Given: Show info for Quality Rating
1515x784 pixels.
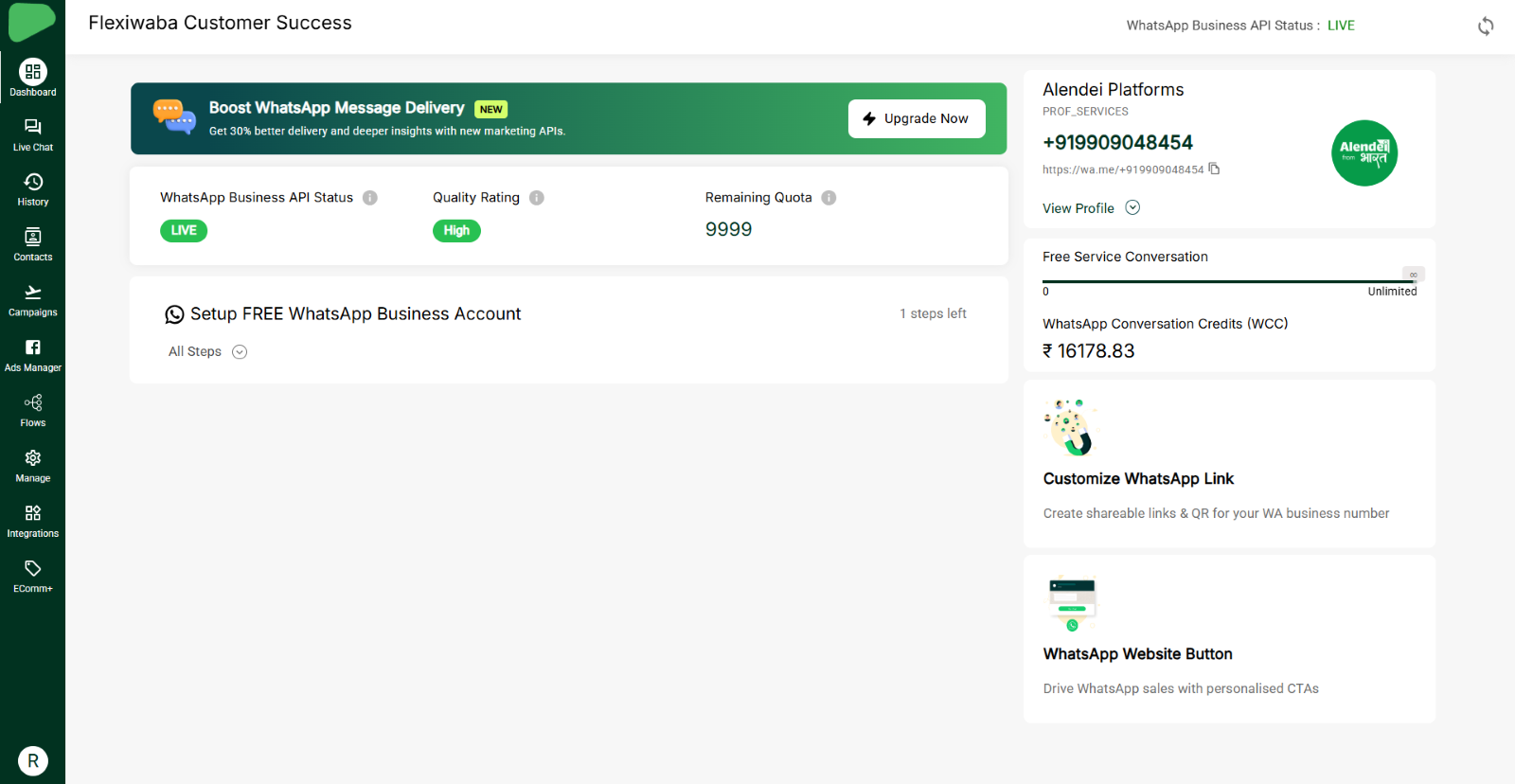Looking at the screenshot, I should click(x=537, y=198).
